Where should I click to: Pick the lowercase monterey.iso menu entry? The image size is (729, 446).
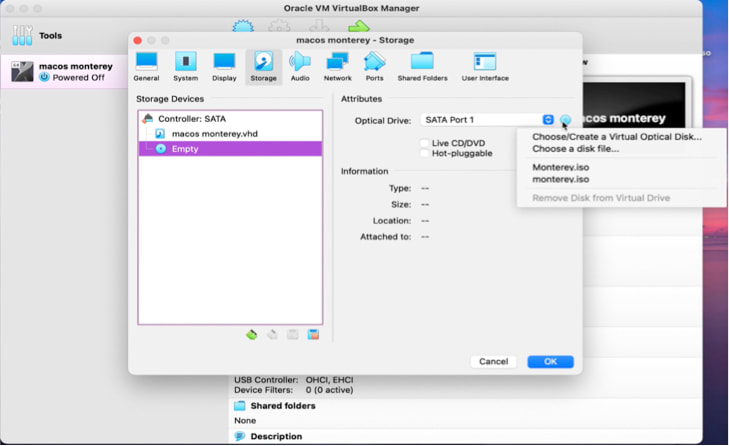[x=560, y=179]
